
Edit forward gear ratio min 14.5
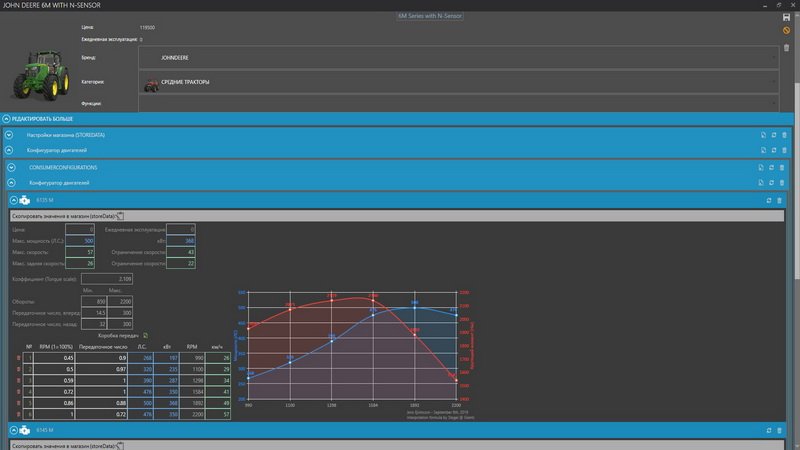tap(94, 313)
